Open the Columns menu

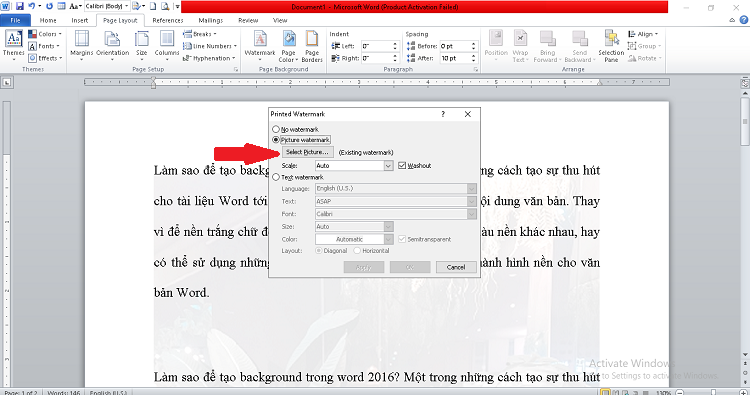[167, 46]
